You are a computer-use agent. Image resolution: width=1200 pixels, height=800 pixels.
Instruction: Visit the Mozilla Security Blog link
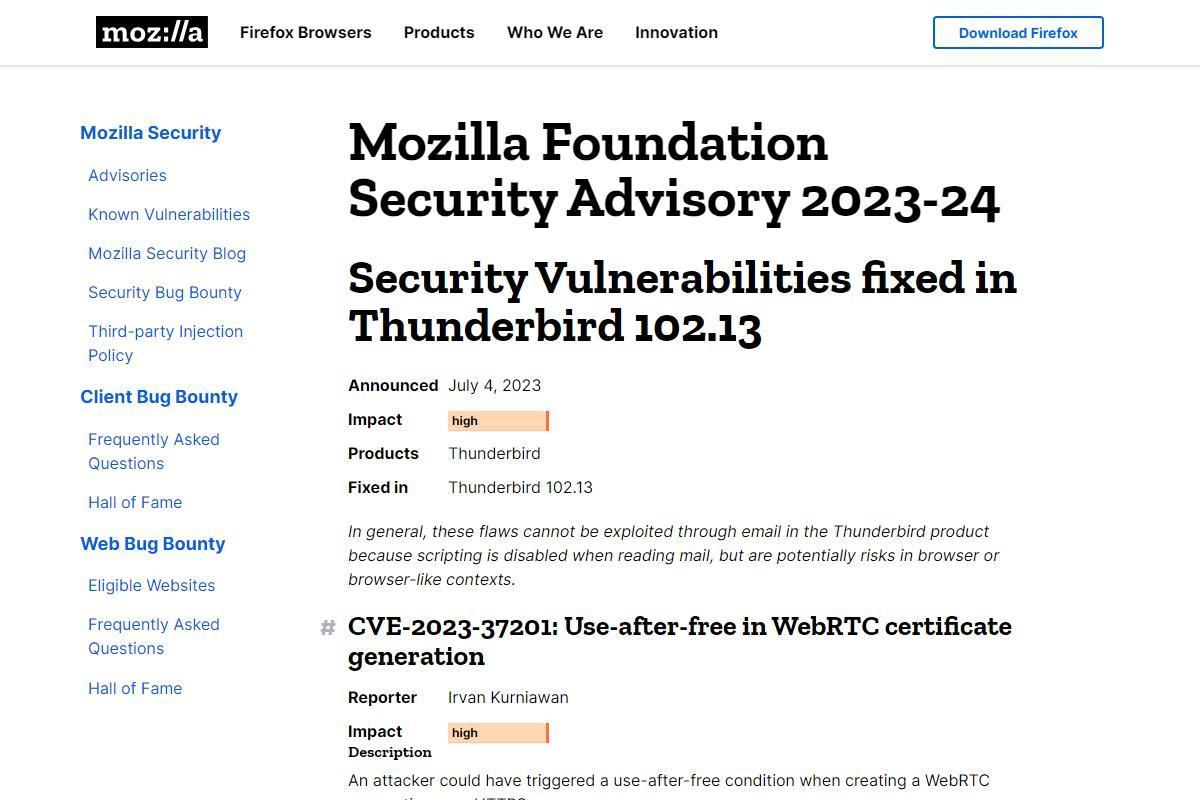tap(167, 253)
